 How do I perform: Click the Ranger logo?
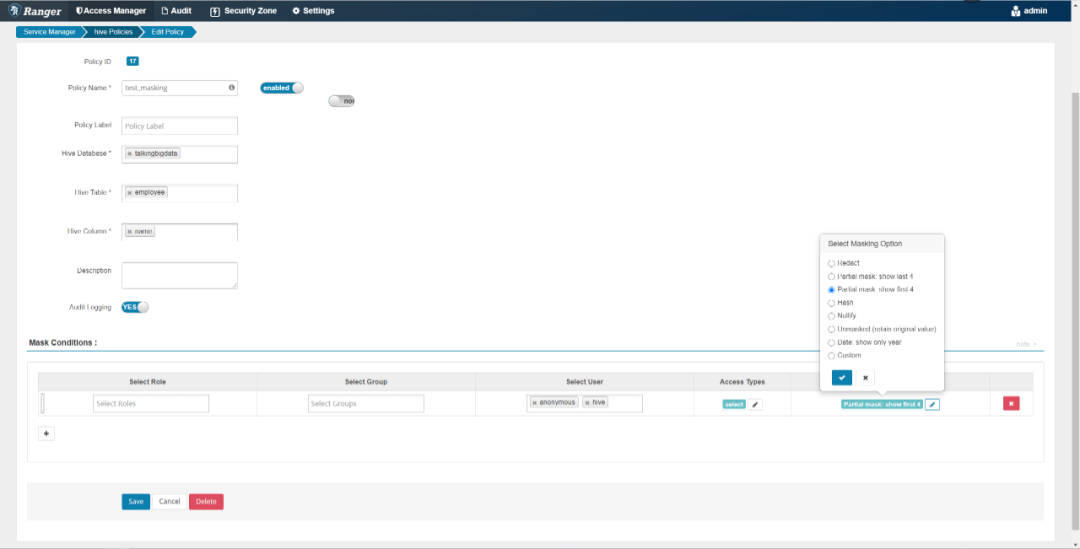coord(35,10)
